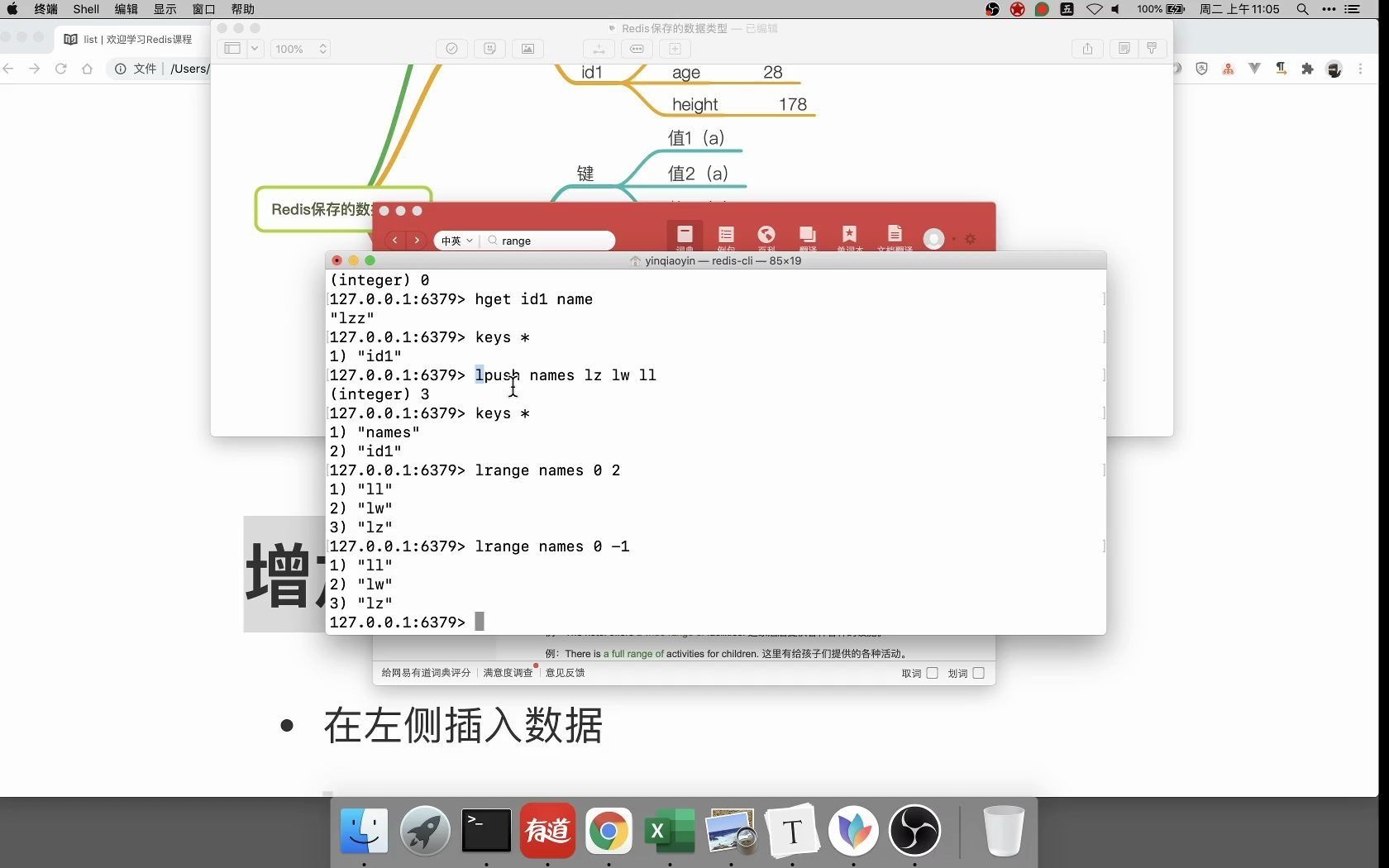Image resolution: width=1389 pixels, height=868 pixels.
Task: Toggle the sidebar panel in the mind map toolbar
Action: click(231, 48)
